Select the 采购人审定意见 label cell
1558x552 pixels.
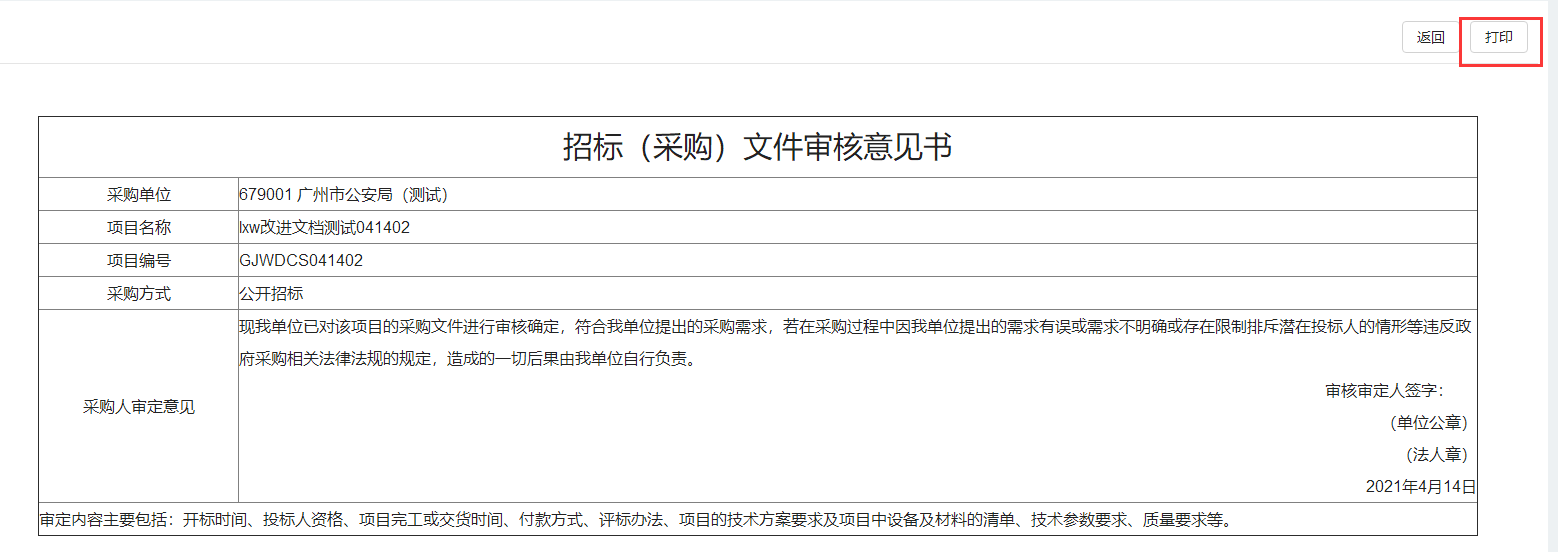139,406
